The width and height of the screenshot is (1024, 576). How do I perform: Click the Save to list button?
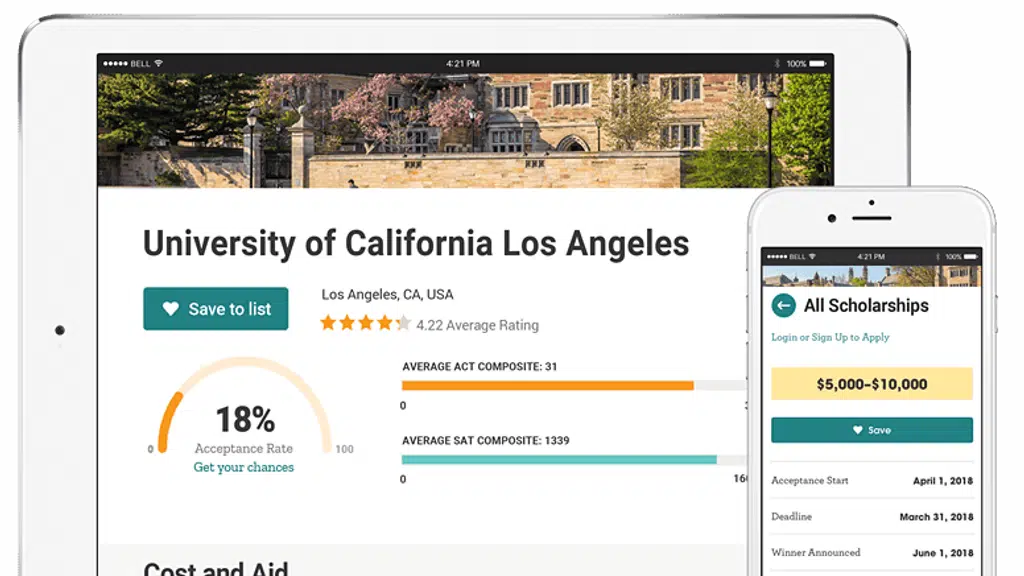(x=216, y=309)
